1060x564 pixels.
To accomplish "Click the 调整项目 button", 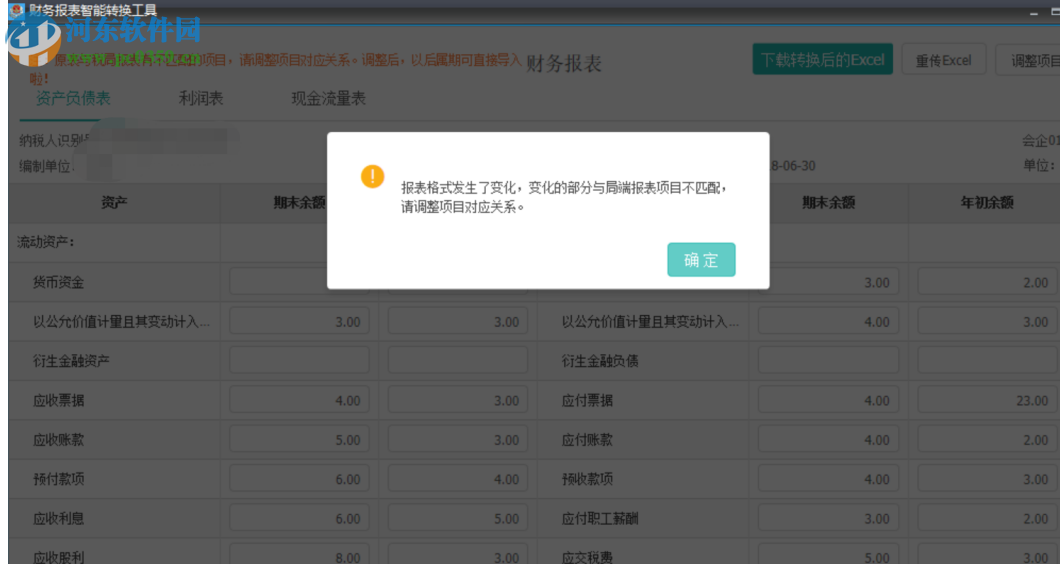I will pyautogui.click(x=1029, y=60).
